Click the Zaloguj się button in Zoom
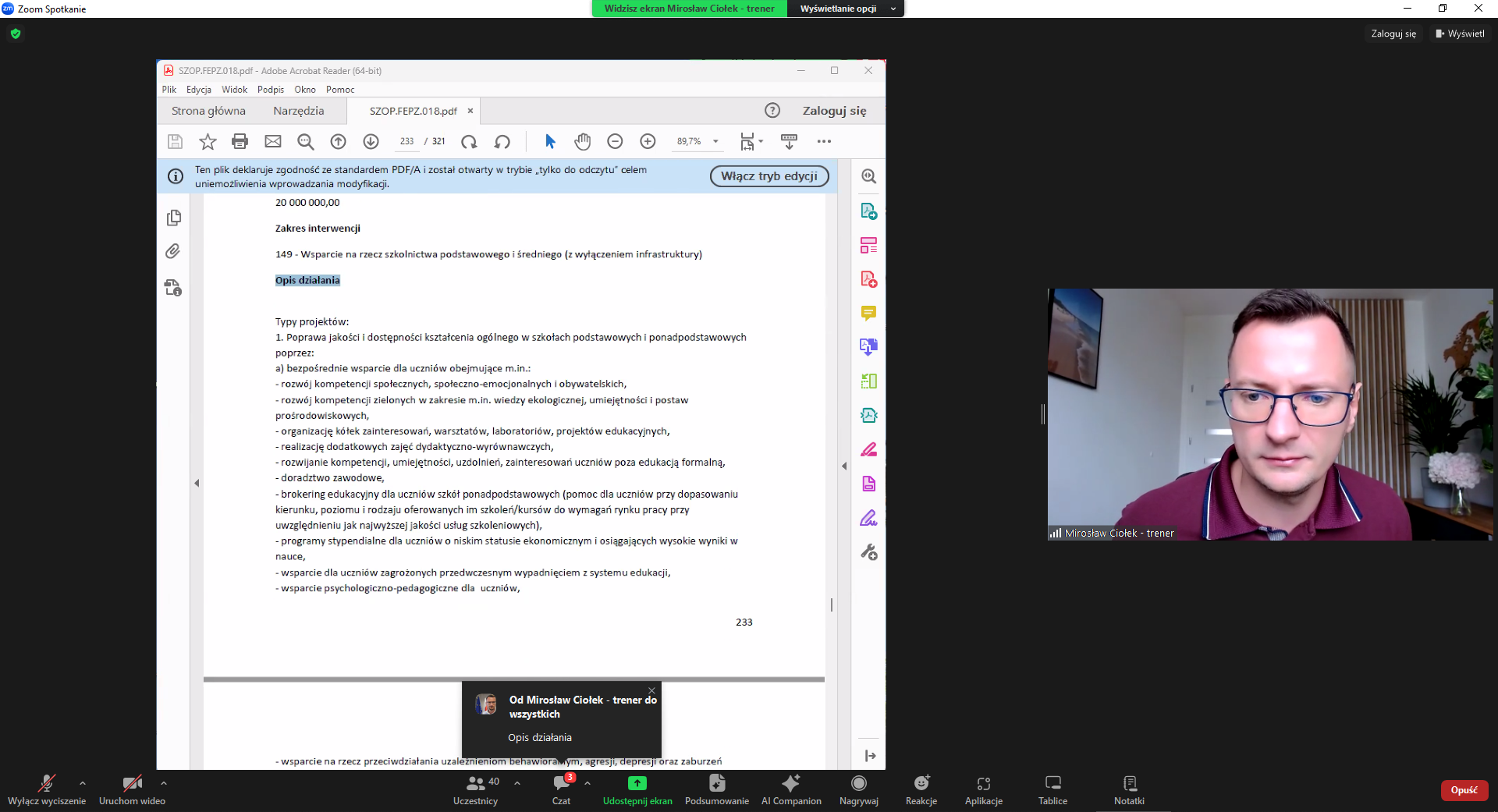 1393,34
